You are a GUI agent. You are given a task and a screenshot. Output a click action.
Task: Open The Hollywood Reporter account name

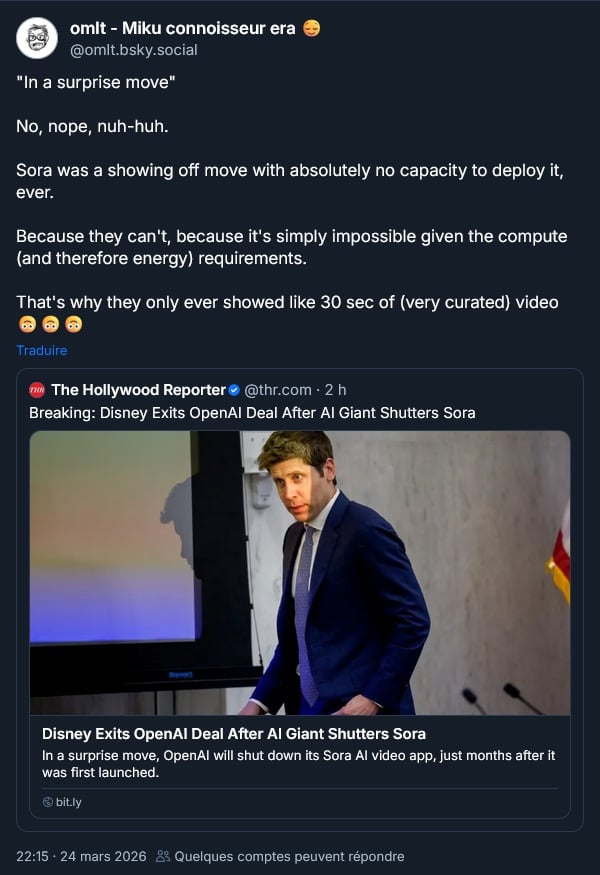coord(138,389)
